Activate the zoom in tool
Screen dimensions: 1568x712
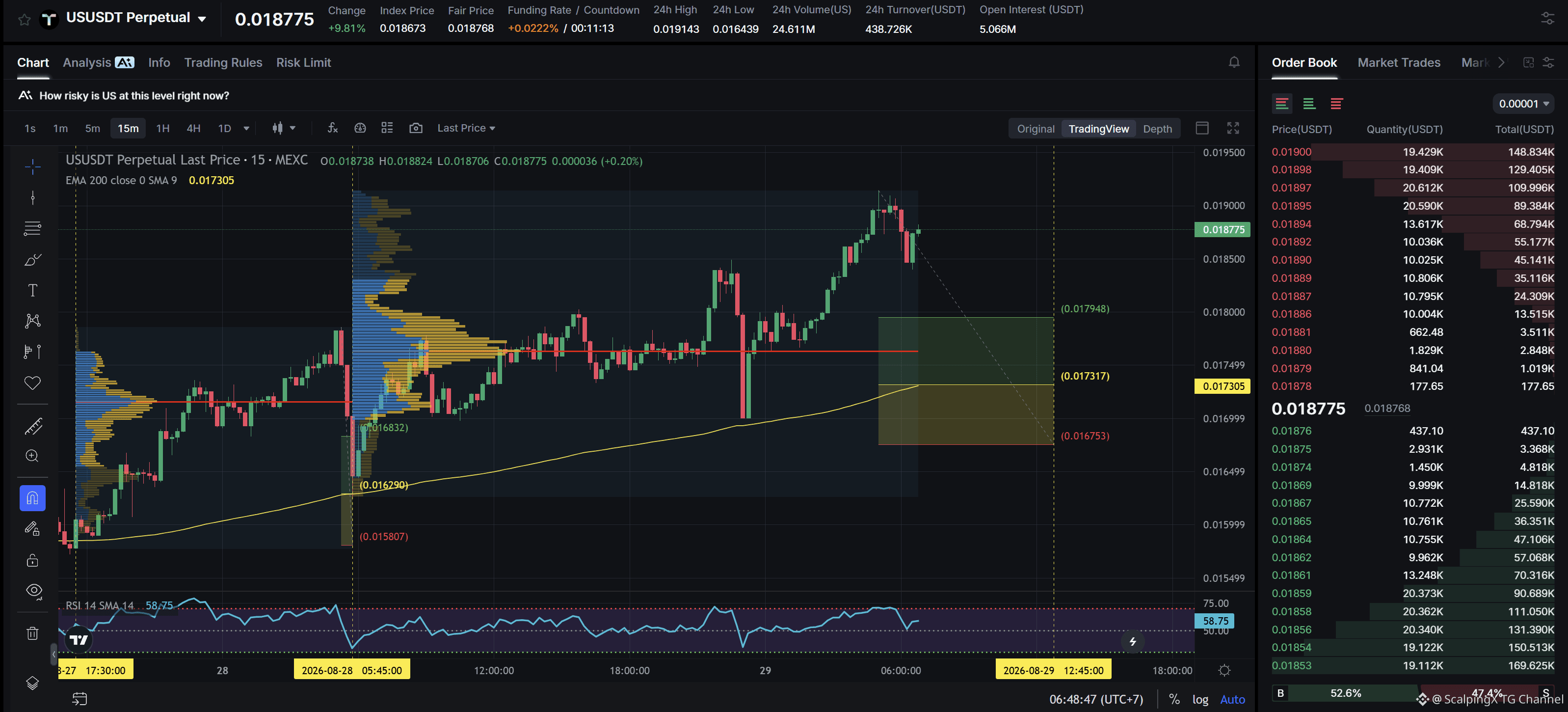click(x=33, y=456)
